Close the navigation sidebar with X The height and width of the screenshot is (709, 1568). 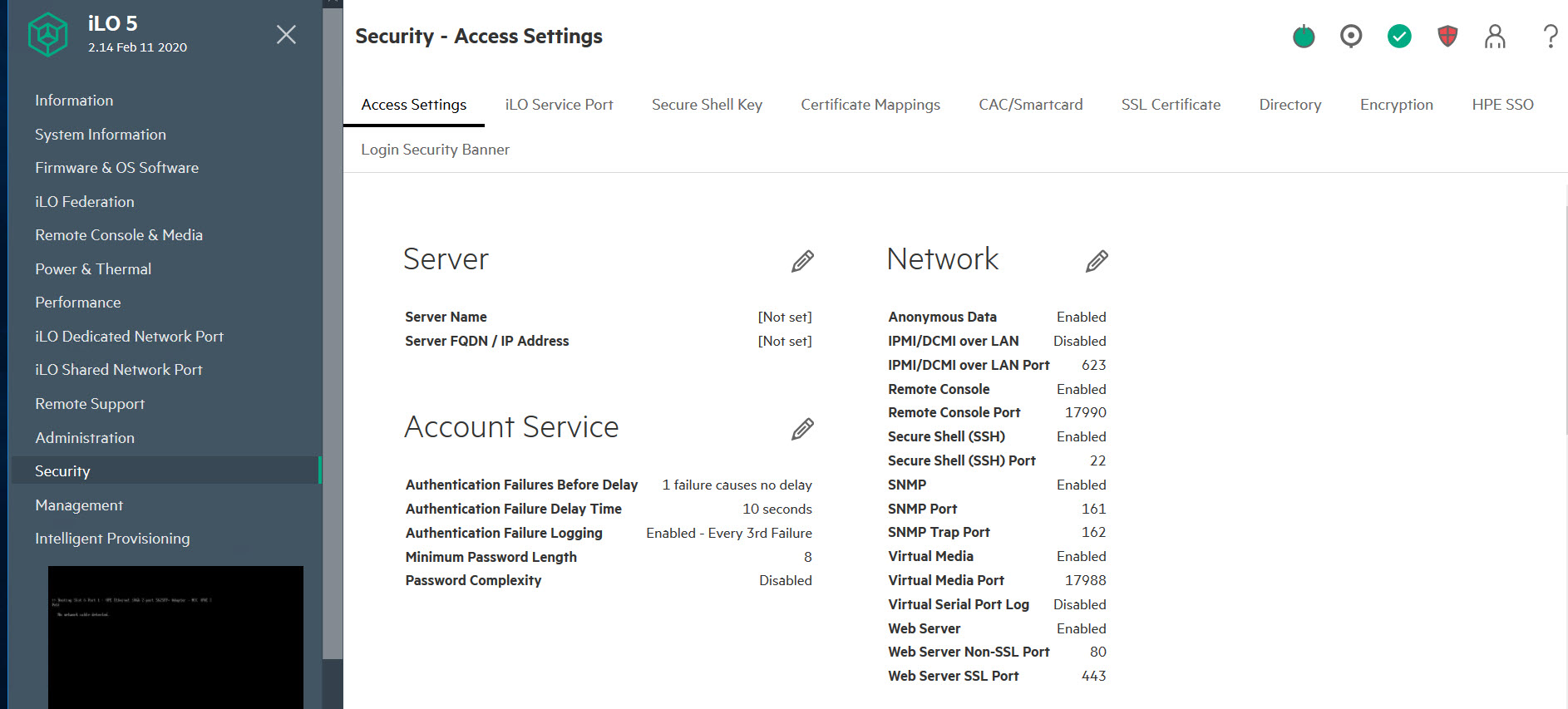[x=286, y=35]
